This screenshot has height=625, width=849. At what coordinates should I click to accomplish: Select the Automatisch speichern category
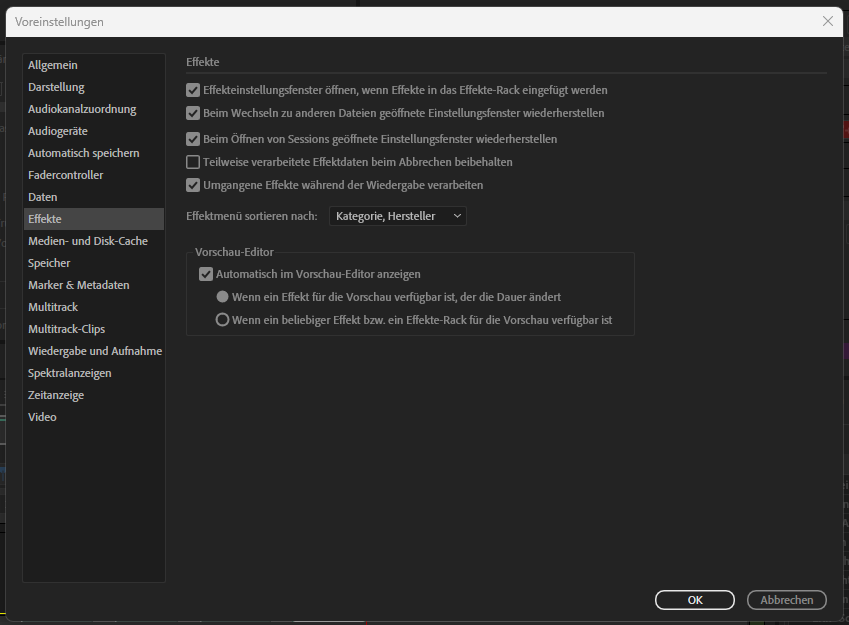point(80,152)
